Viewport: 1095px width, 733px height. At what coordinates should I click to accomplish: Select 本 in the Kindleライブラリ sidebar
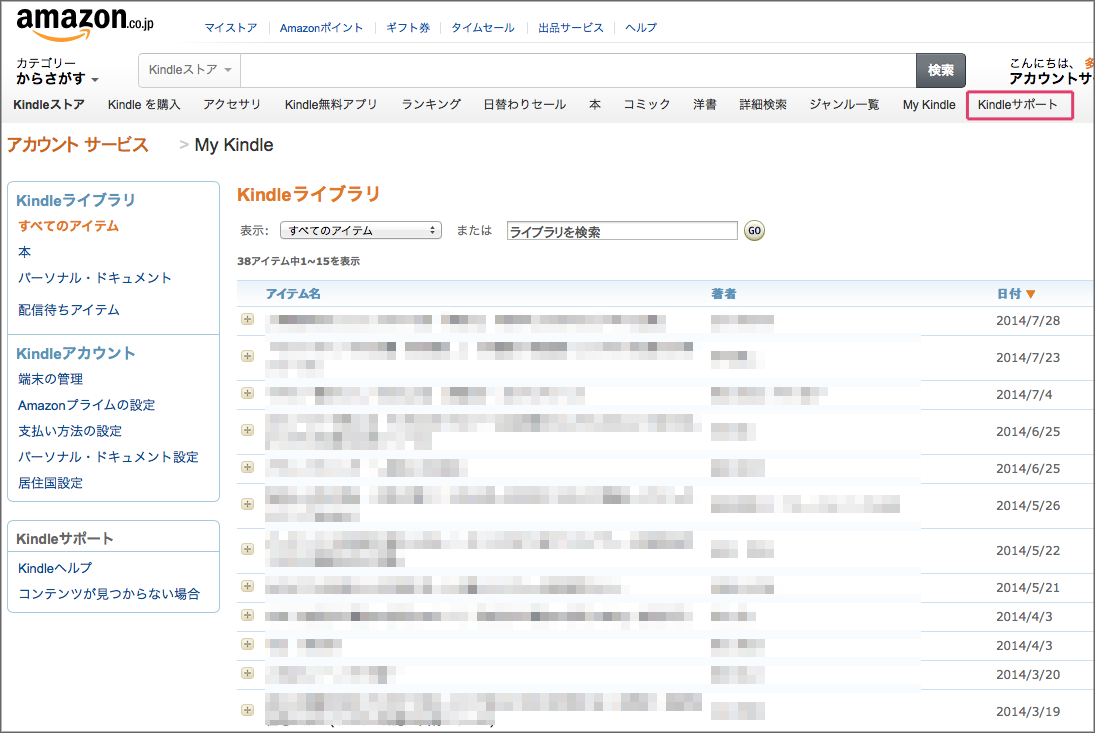click(24, 252)
